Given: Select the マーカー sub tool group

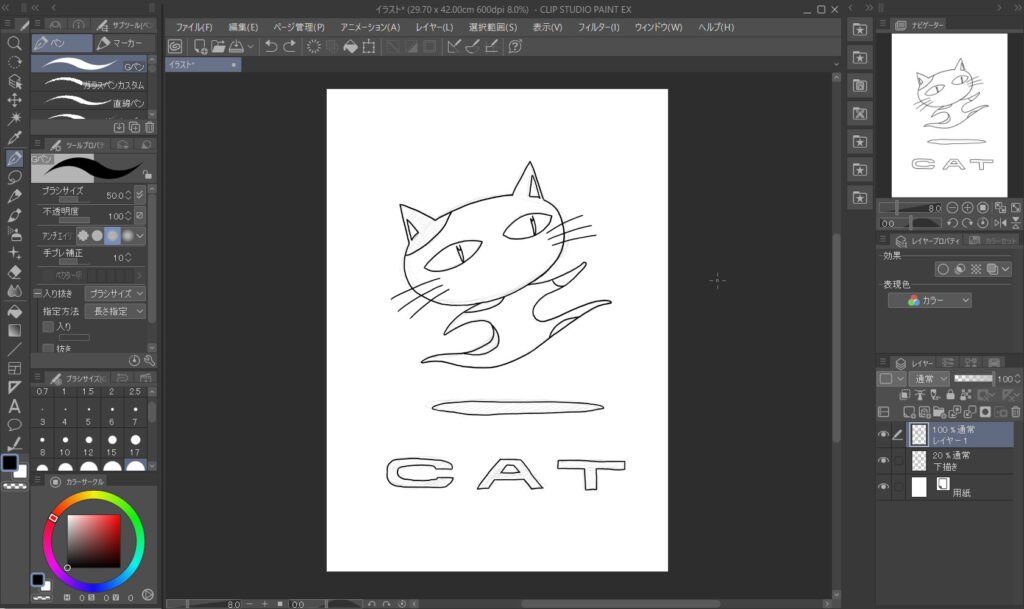Looking at the screenshot, I should [x=120, y=43].
